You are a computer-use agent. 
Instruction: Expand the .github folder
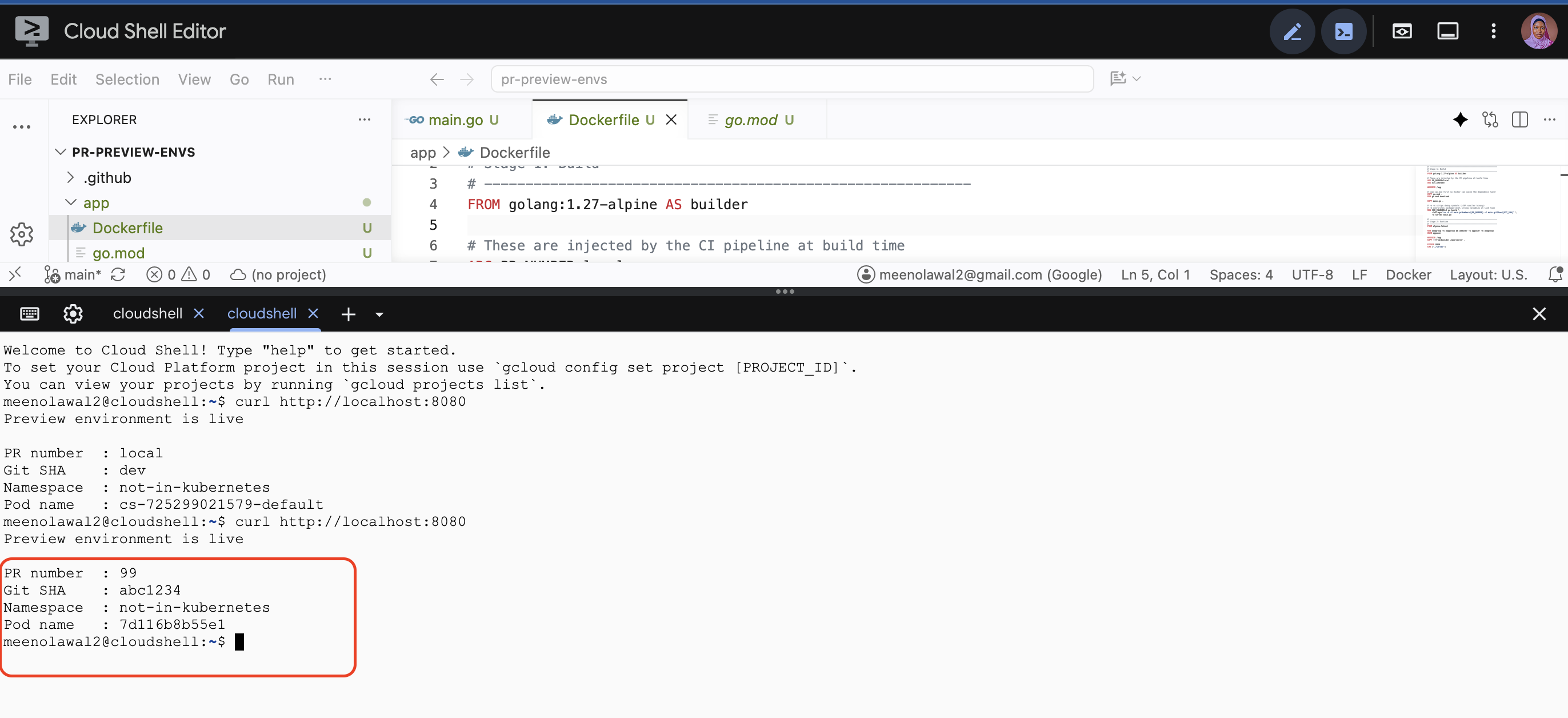[x=106, y=177]
